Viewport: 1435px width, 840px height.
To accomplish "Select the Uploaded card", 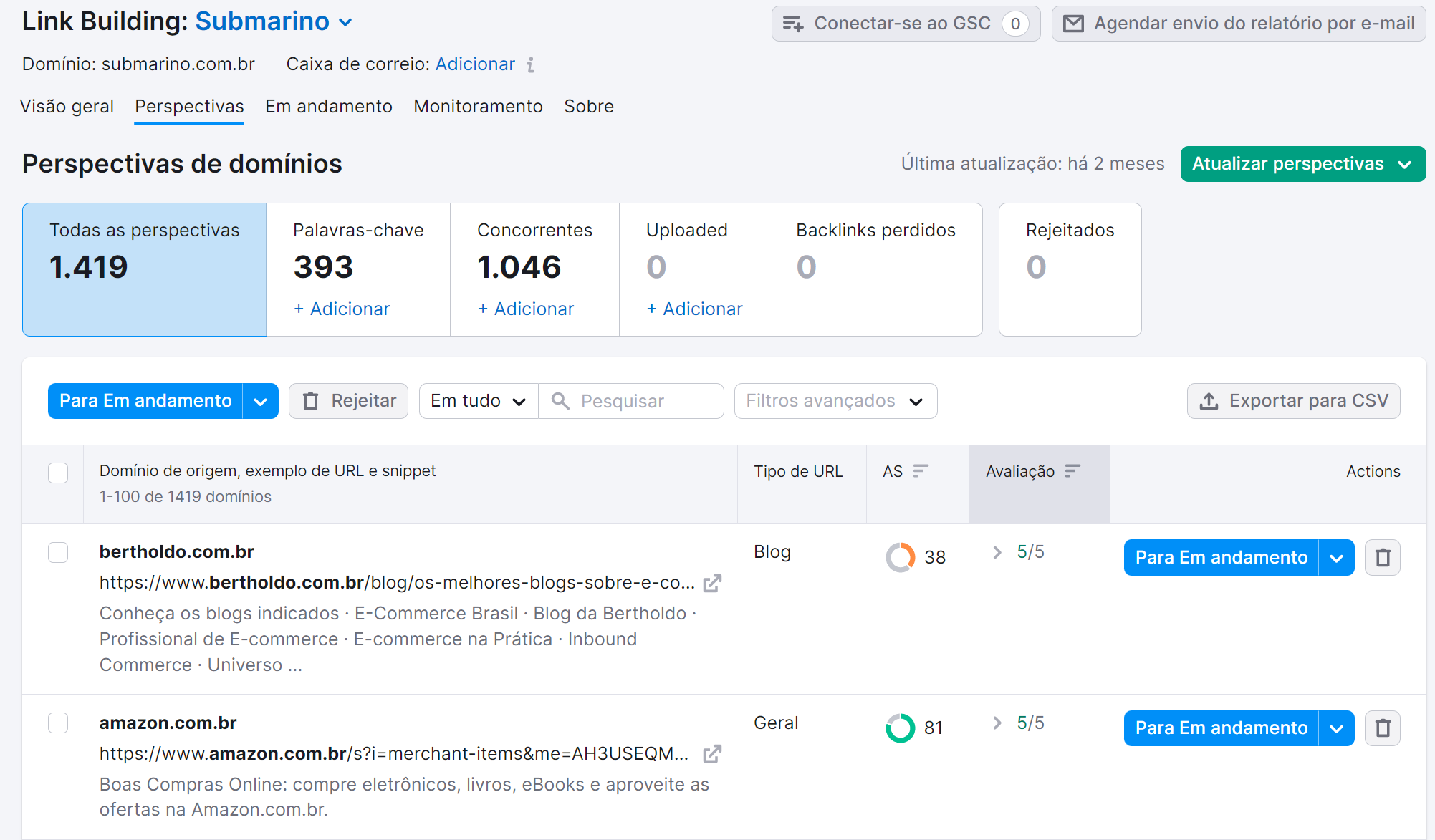I will (x=694, y=269).
